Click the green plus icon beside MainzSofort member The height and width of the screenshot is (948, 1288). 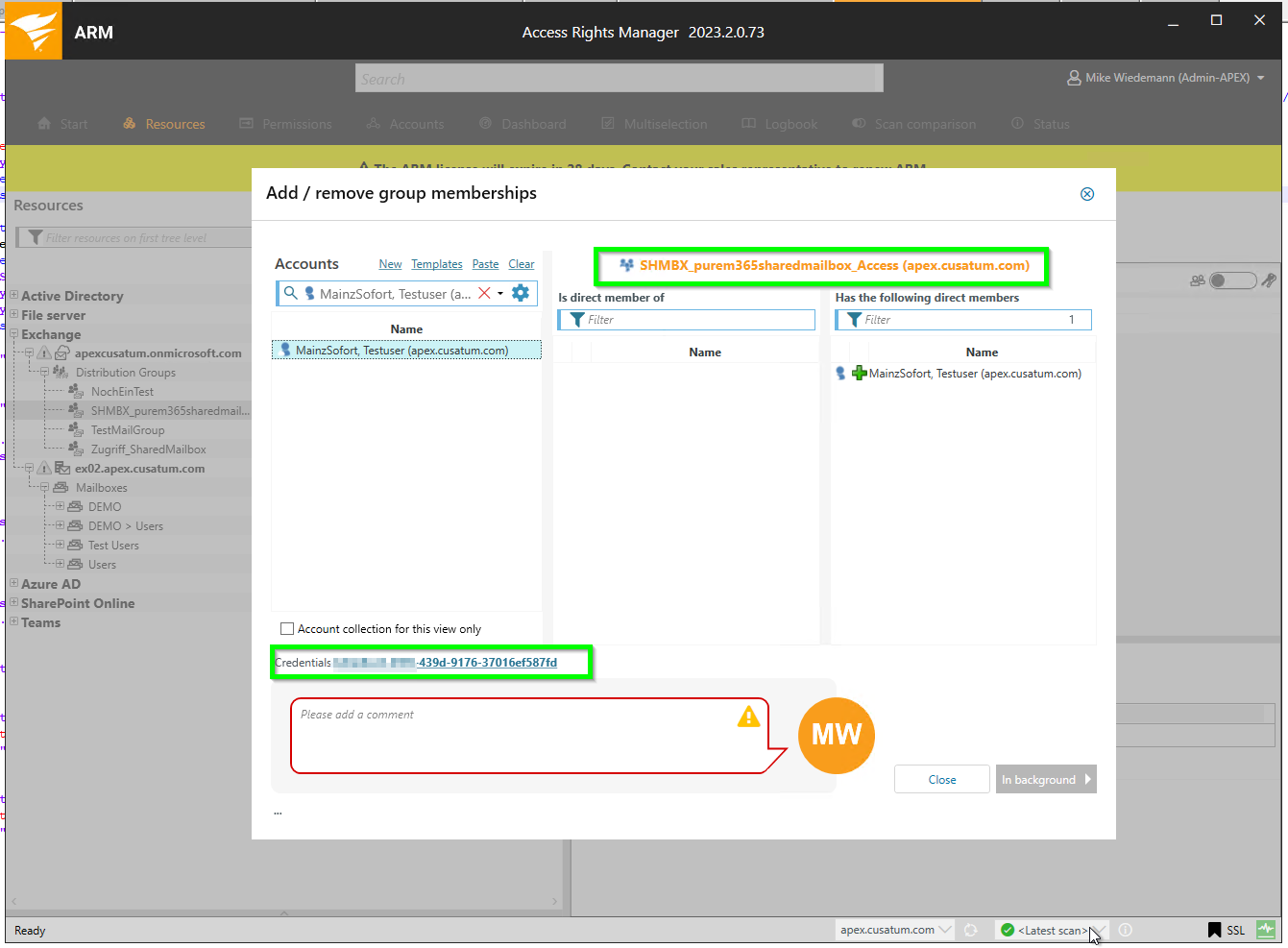click(x=859, y=374)
